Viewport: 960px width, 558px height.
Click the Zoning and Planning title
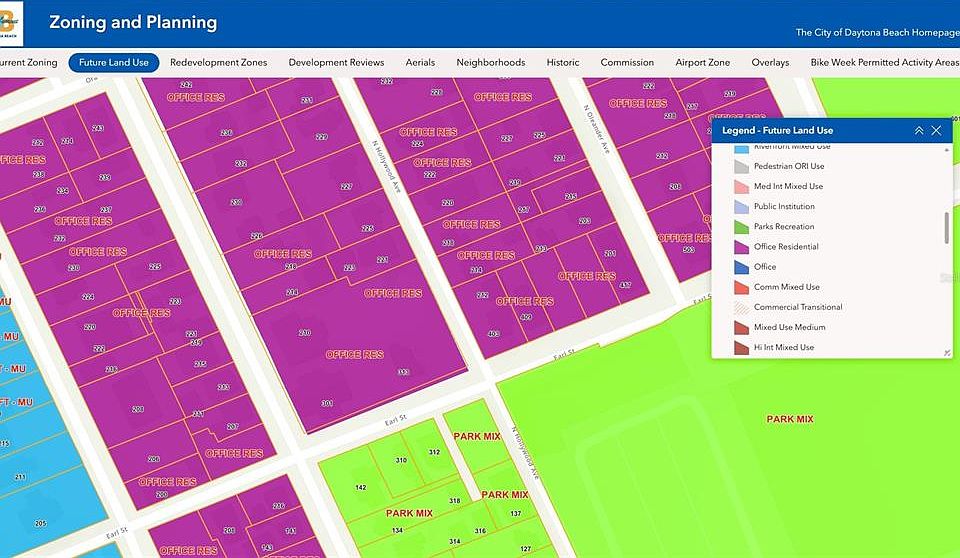(x=133, y=23)
